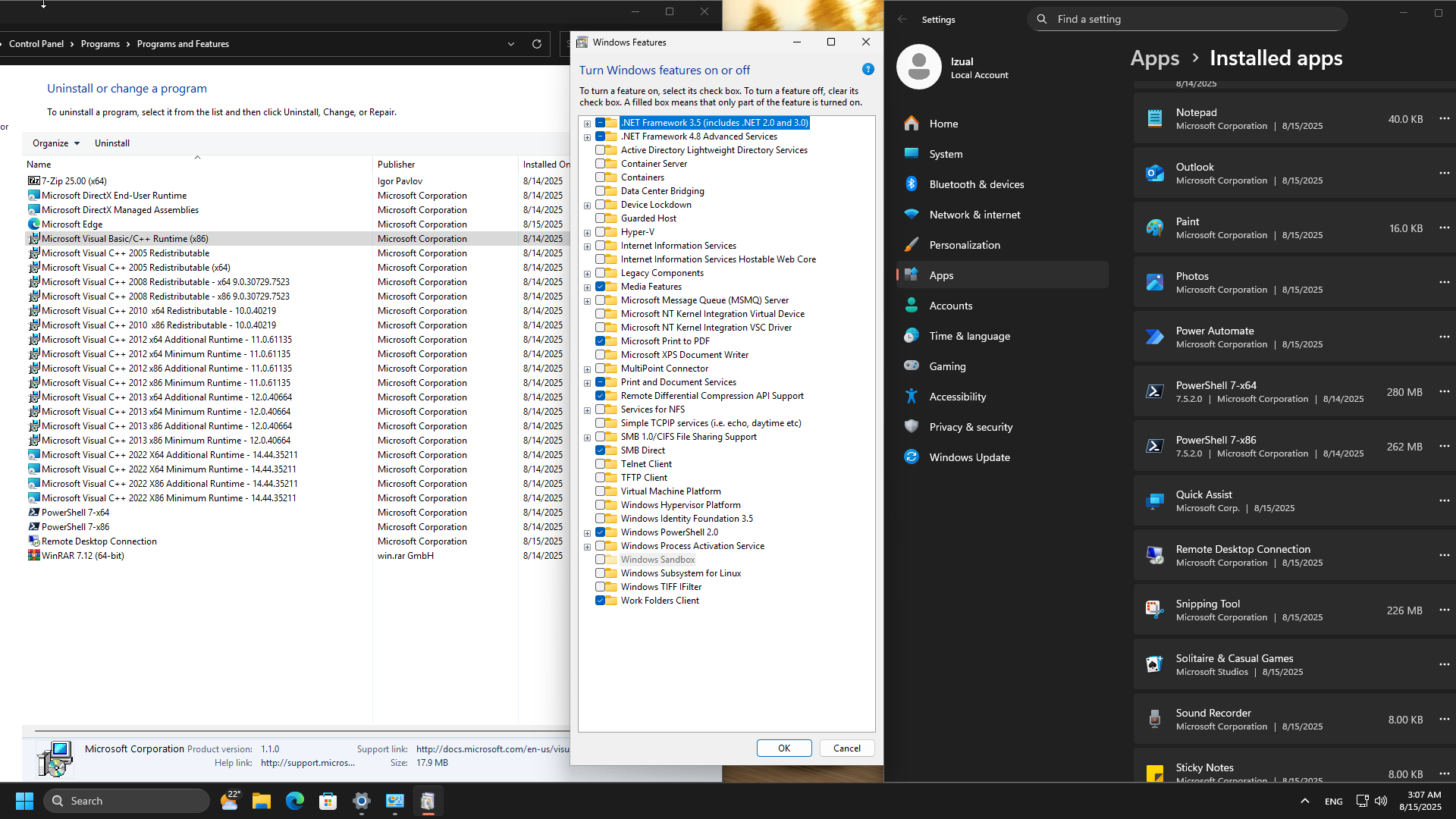The width and height of the screenshot is (1456, 819).
Task: Show hidden system tray icons
Action: [1304, 801]
